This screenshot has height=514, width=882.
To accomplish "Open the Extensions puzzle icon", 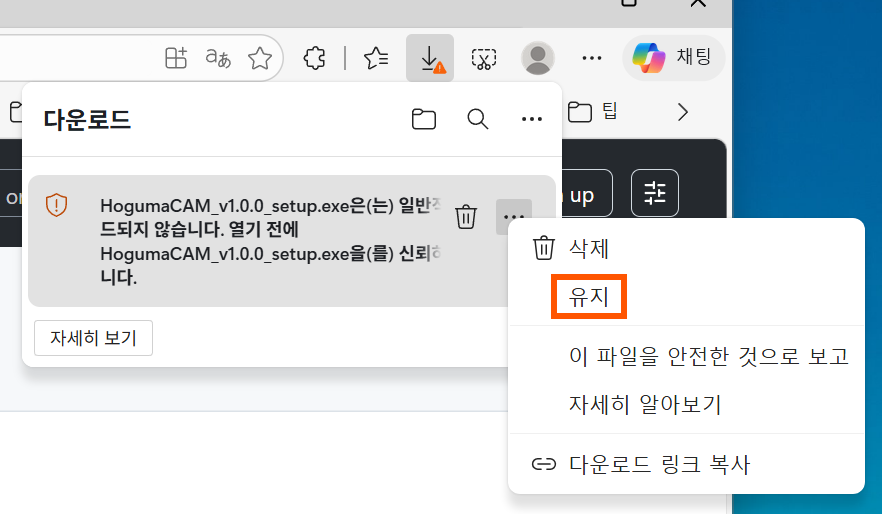I will pyautogui.click(x=314, y=58).
